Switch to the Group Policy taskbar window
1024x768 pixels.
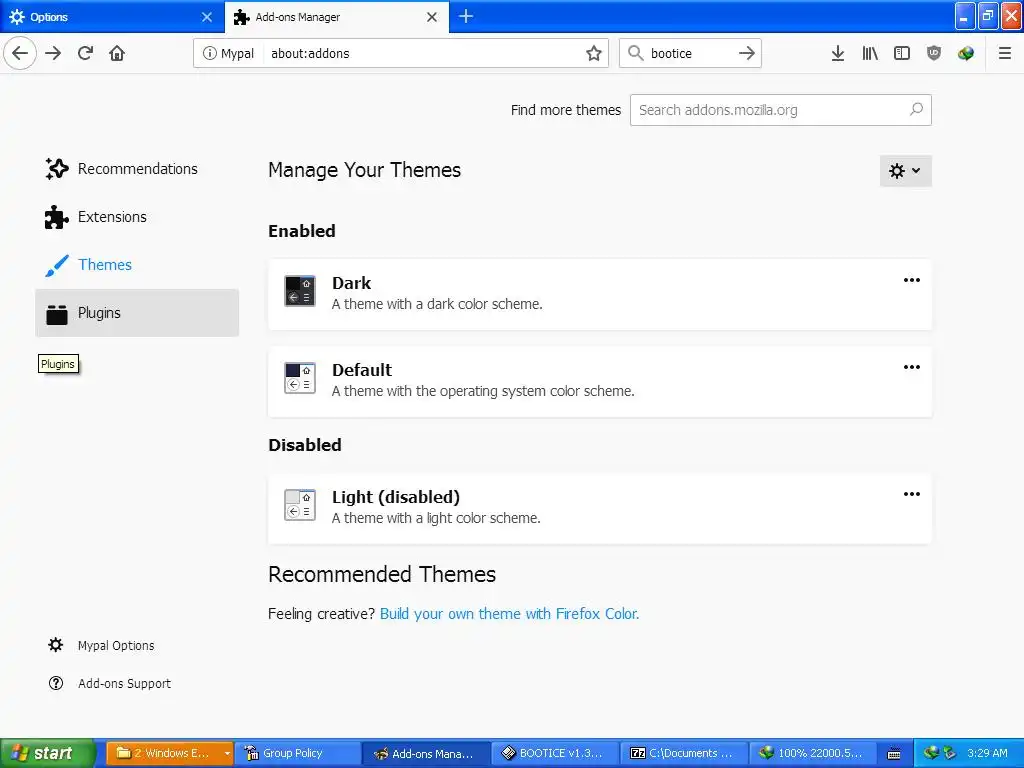[x=296, y=753]
